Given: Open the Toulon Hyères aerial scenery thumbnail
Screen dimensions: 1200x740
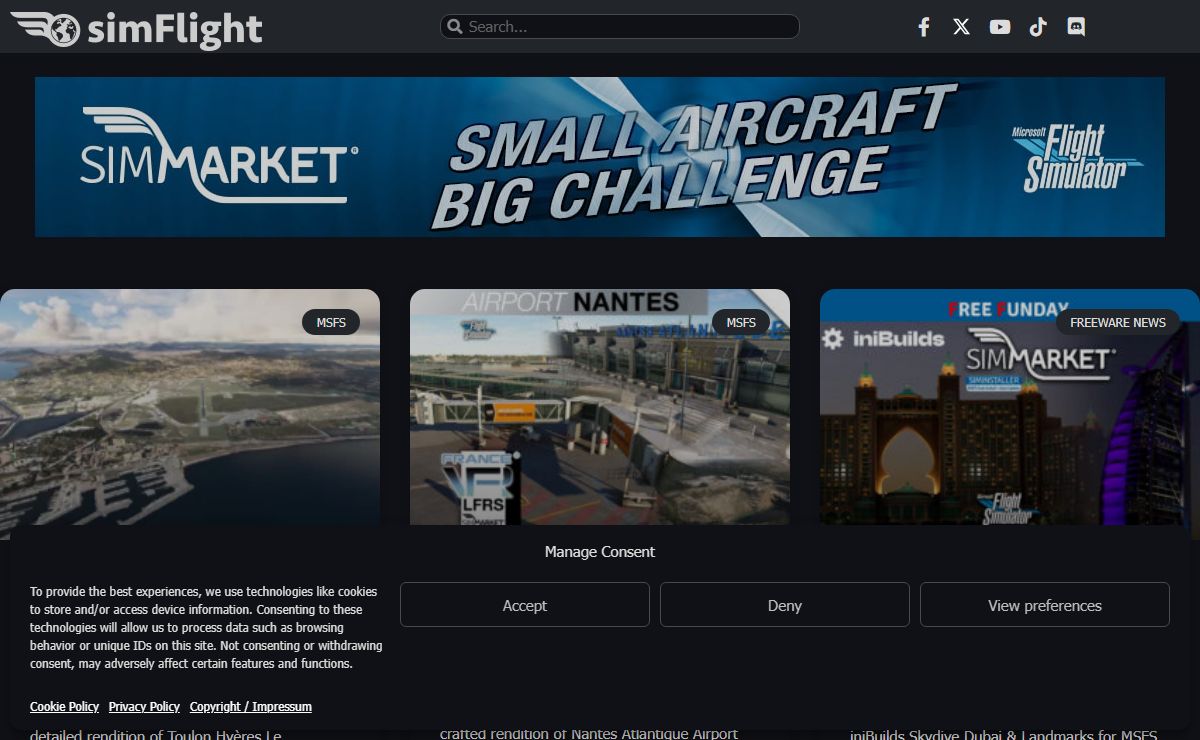Looking at the screenshot, I should pos(190,407).
